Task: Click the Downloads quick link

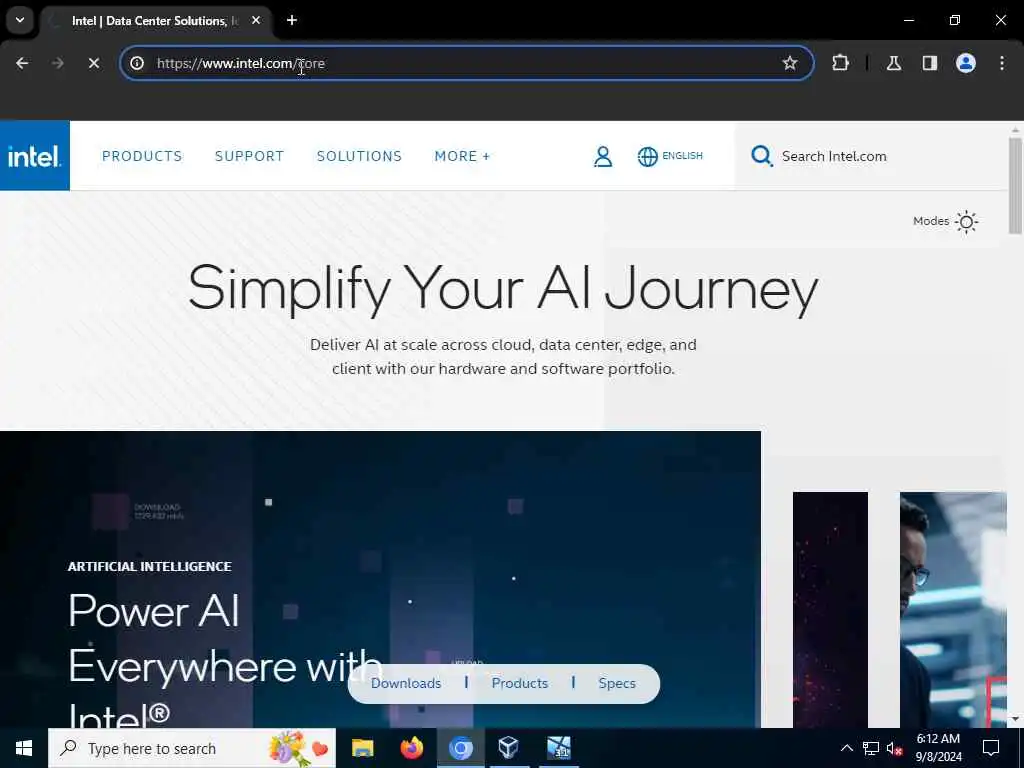Action: tap(406, 683)
